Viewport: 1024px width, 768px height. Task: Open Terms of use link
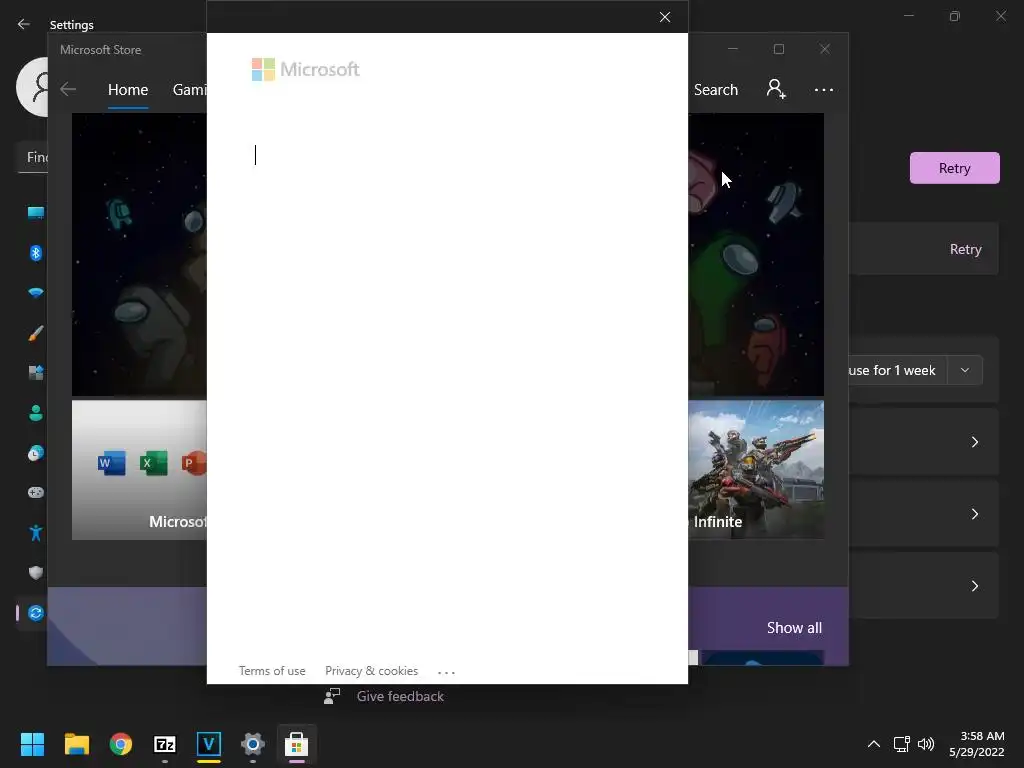[x=272, y=671]
